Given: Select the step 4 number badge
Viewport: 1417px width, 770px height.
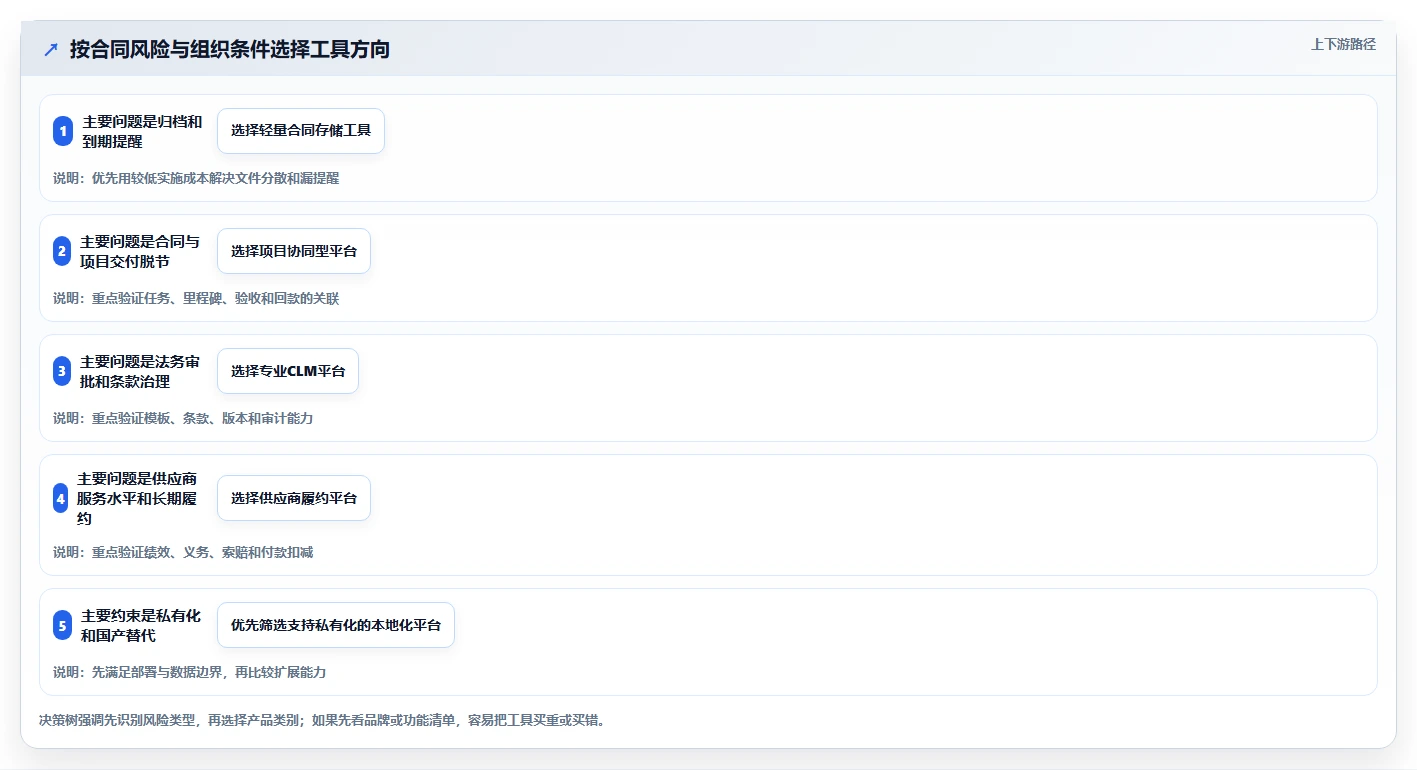Looking at the screenshot, I should click(x=61, y=498).
